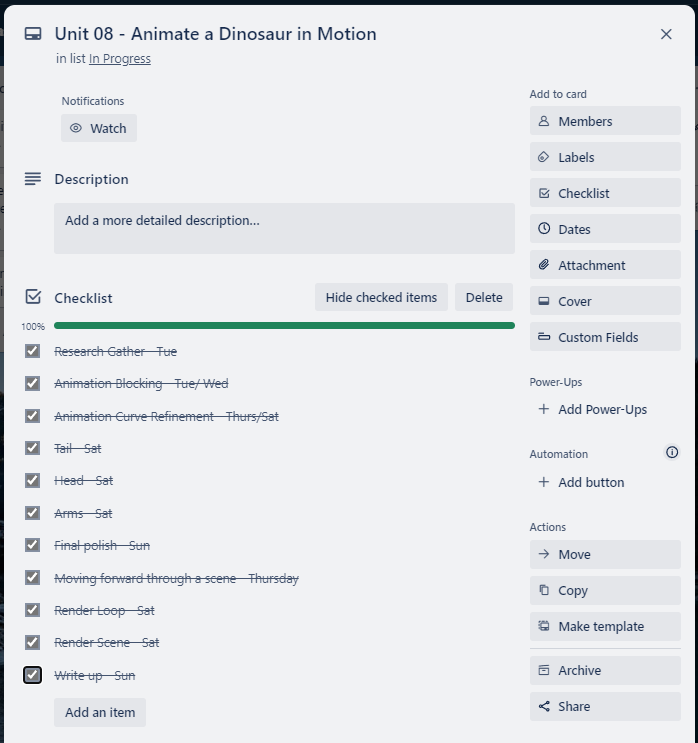Share the card
Image resolution: width=698 pixels, height=743 pixels.
605,707
